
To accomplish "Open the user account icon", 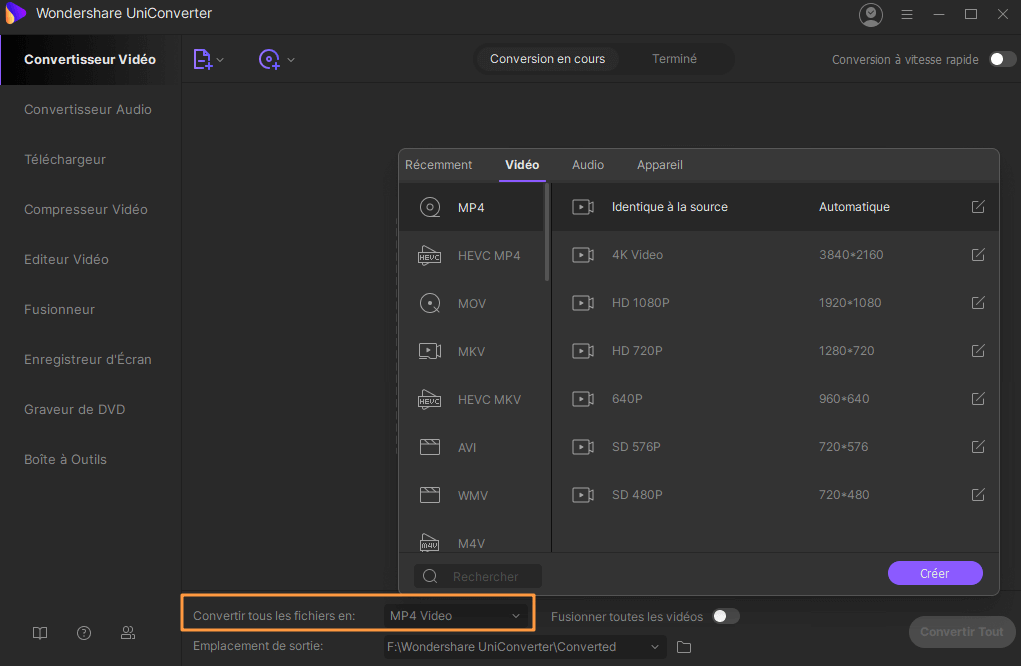I will click(x=871, y=14).
